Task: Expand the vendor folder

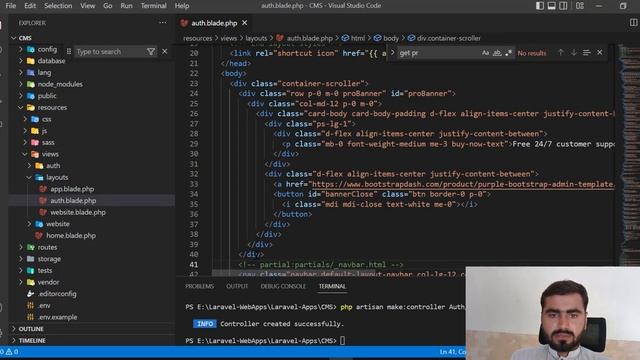Action: tap(48, 282)
